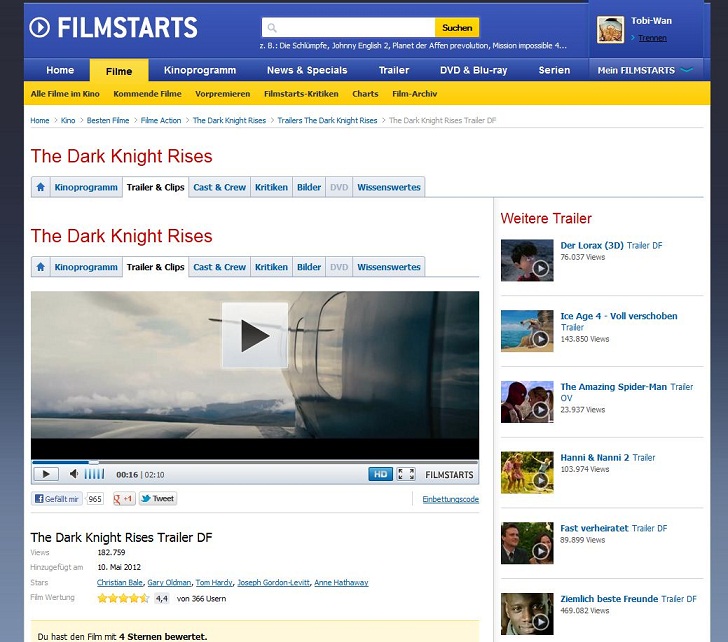
Task: Open Kommende Filme submenu link
Action: tap(147, 94)
